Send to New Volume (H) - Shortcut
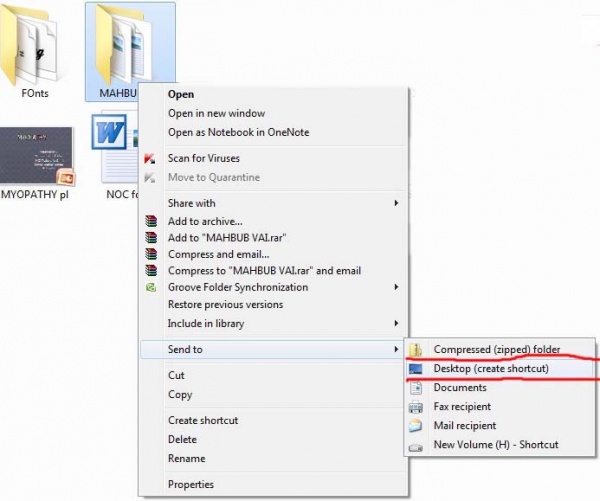Screen dimensions: 600x501 (x=500, y=445)
